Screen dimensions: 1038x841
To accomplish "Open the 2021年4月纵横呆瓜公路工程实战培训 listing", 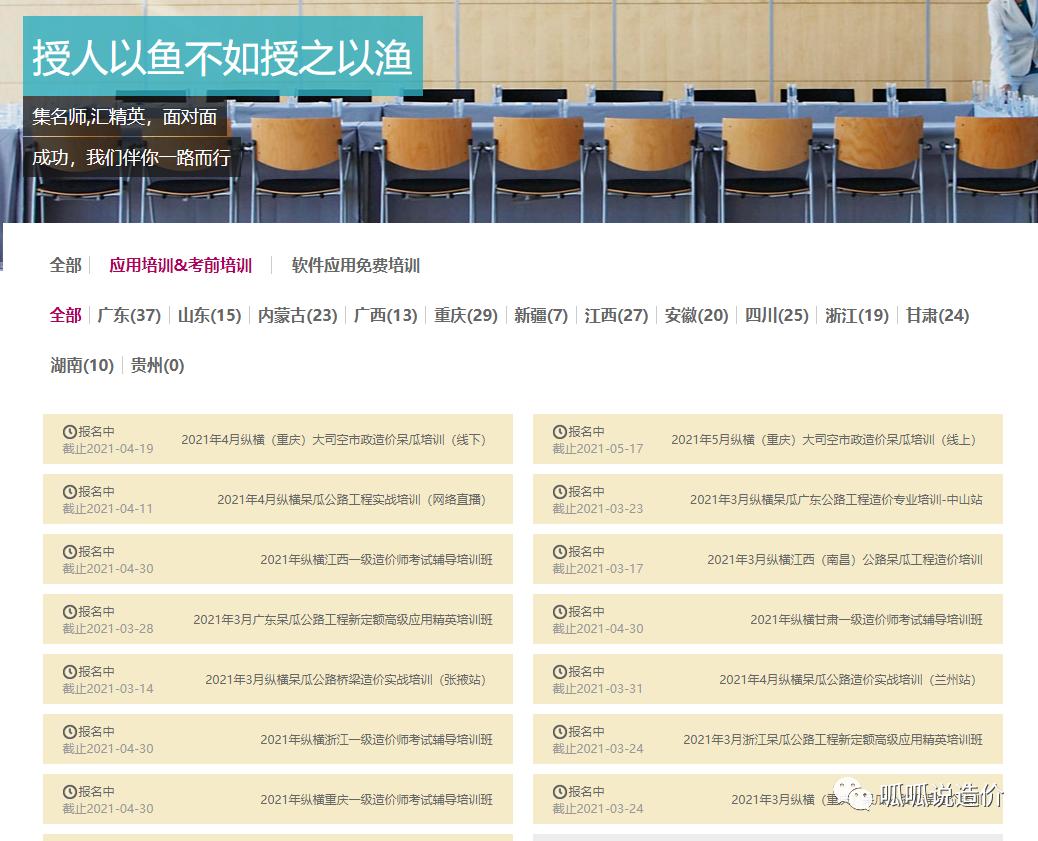I will click(x=351, y=499).
